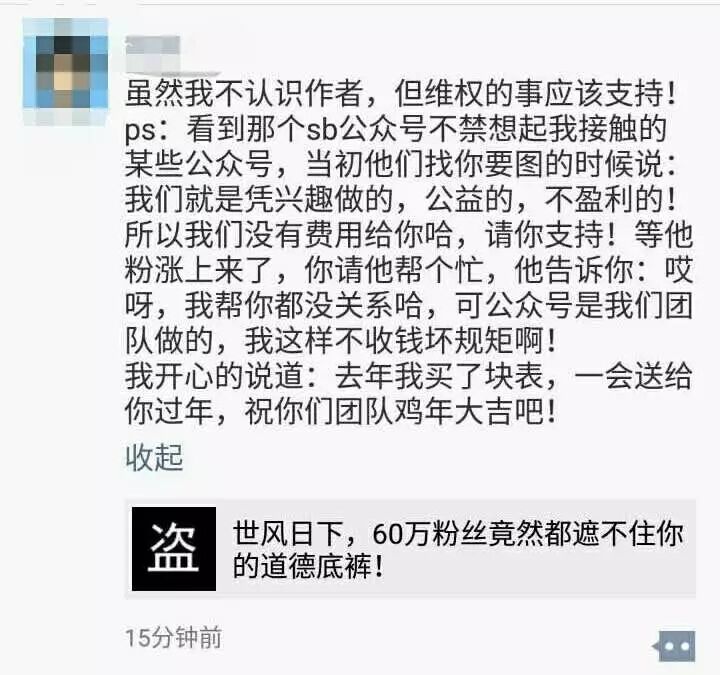Click the line starting 某些公众号，当初他们

click(400, 164)
